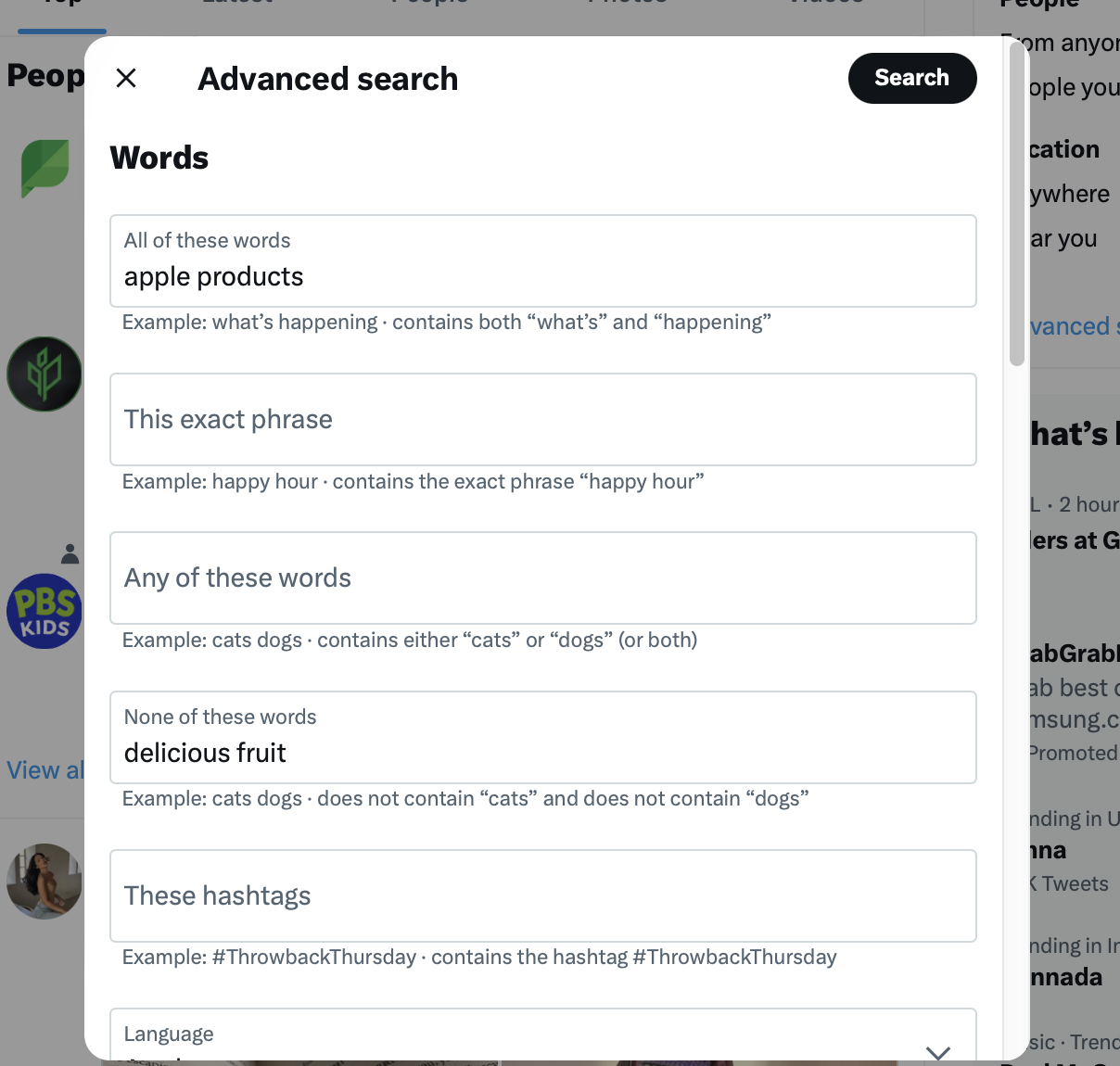The width and height of the screenshot is (1120, 1066).
Task: Click the black Search button
Action: click(x=911, y=78)
